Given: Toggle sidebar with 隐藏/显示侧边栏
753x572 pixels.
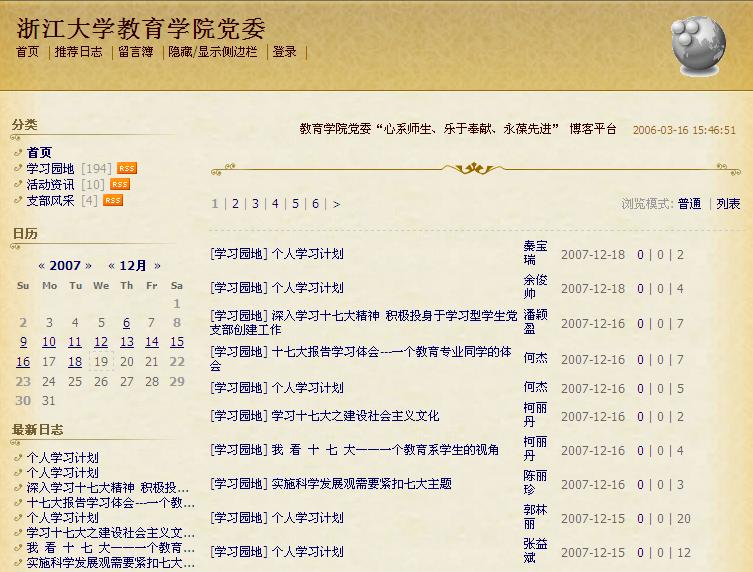Looking at the screenshot, I should coord(212,52).
